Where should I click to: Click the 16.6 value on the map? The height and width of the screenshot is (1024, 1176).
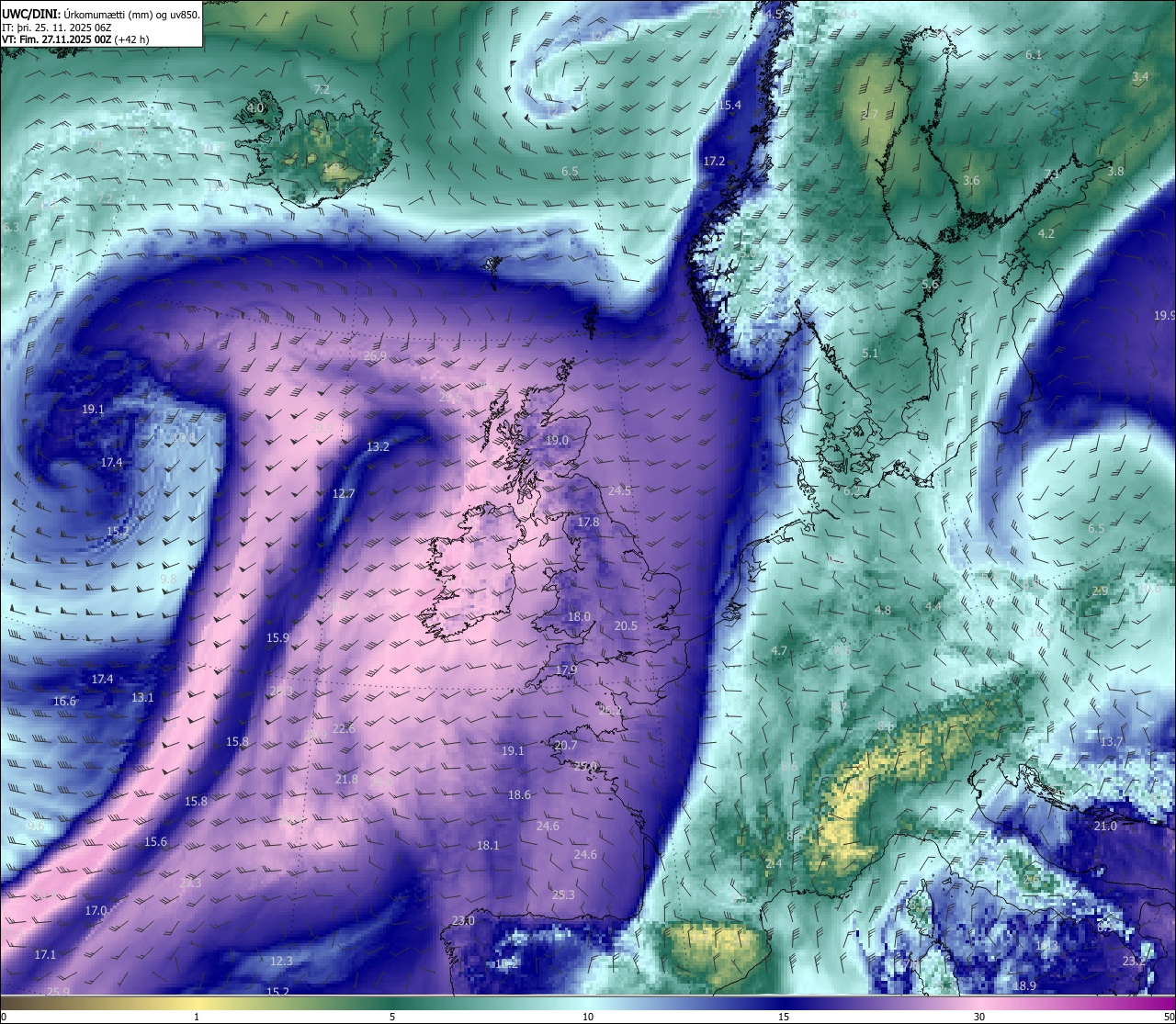point(64,702)
